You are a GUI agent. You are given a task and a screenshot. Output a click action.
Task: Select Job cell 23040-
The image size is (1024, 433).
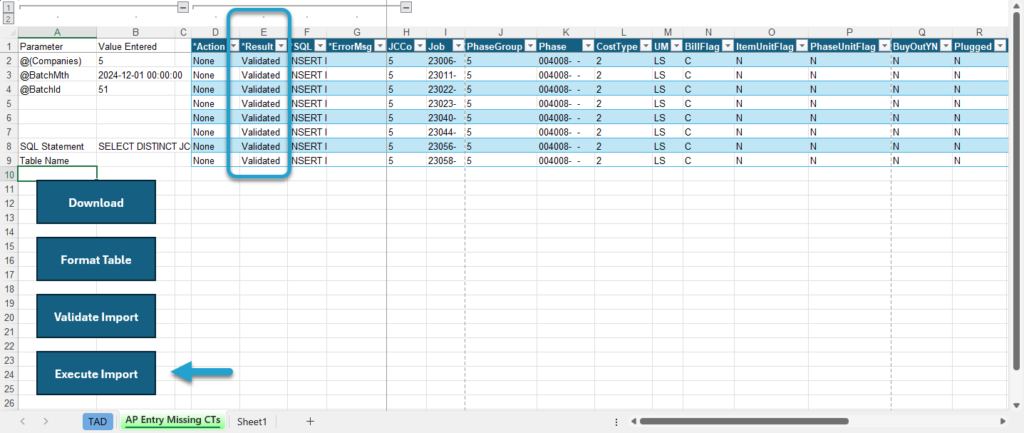click(445, 118)
